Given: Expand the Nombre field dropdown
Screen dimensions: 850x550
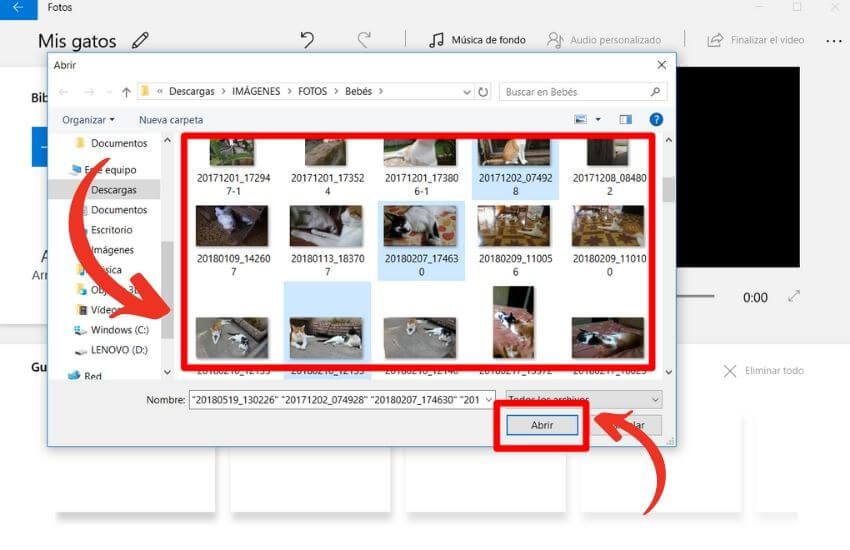Looking at the screenshot, I should (489, 400).
